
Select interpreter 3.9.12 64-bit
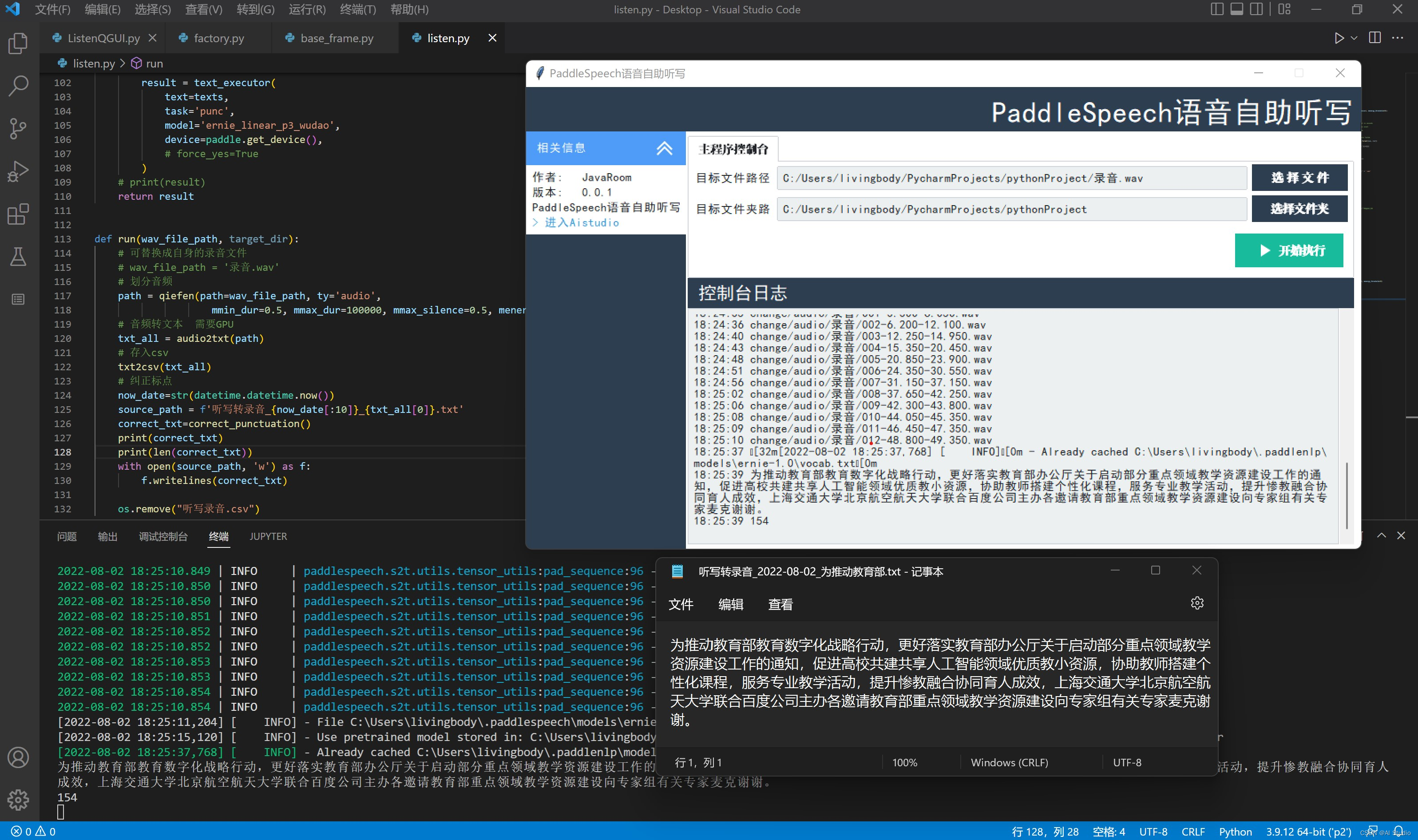(x=1308, y=832)
